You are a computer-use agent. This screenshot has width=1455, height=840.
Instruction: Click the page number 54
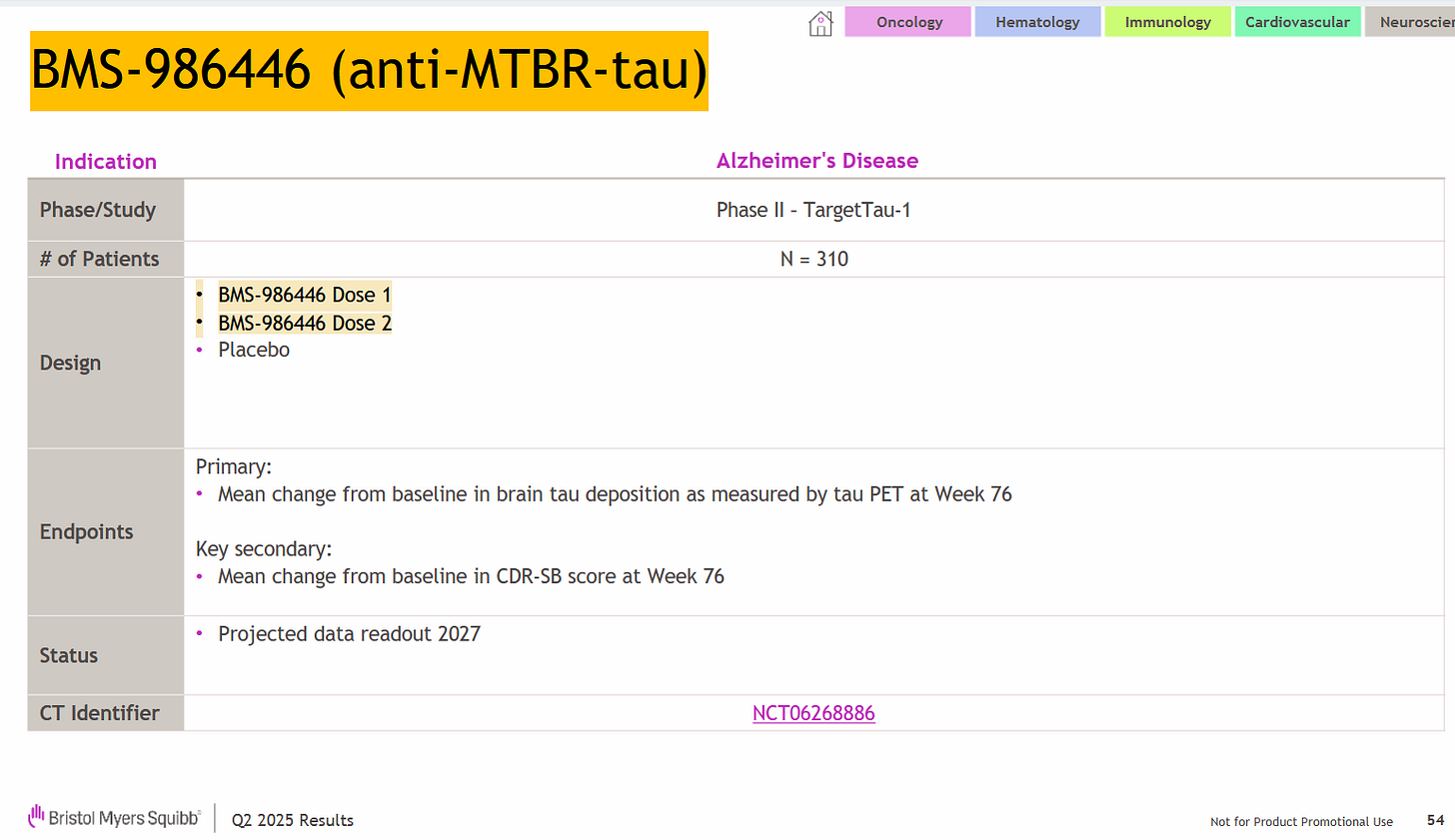pyautogui.click(x=1435, y=820)
